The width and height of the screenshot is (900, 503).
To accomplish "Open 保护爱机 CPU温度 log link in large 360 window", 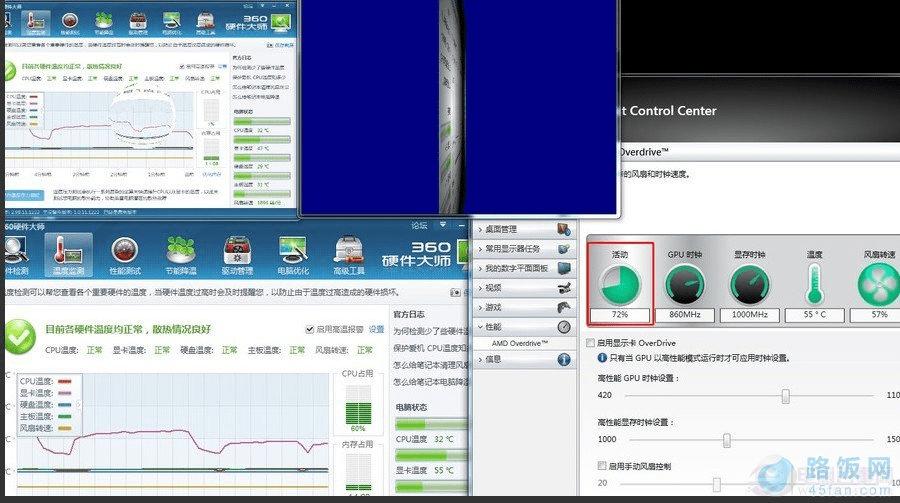I will click(x=430, y=348).
